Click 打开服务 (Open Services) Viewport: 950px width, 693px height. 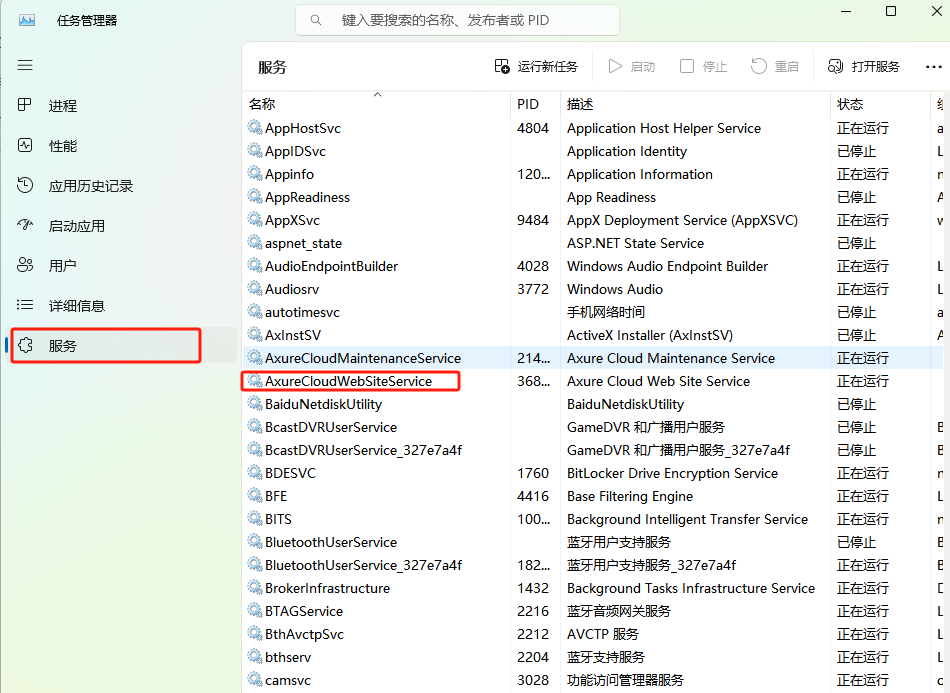pyautogui.click(x=864, y=67)
